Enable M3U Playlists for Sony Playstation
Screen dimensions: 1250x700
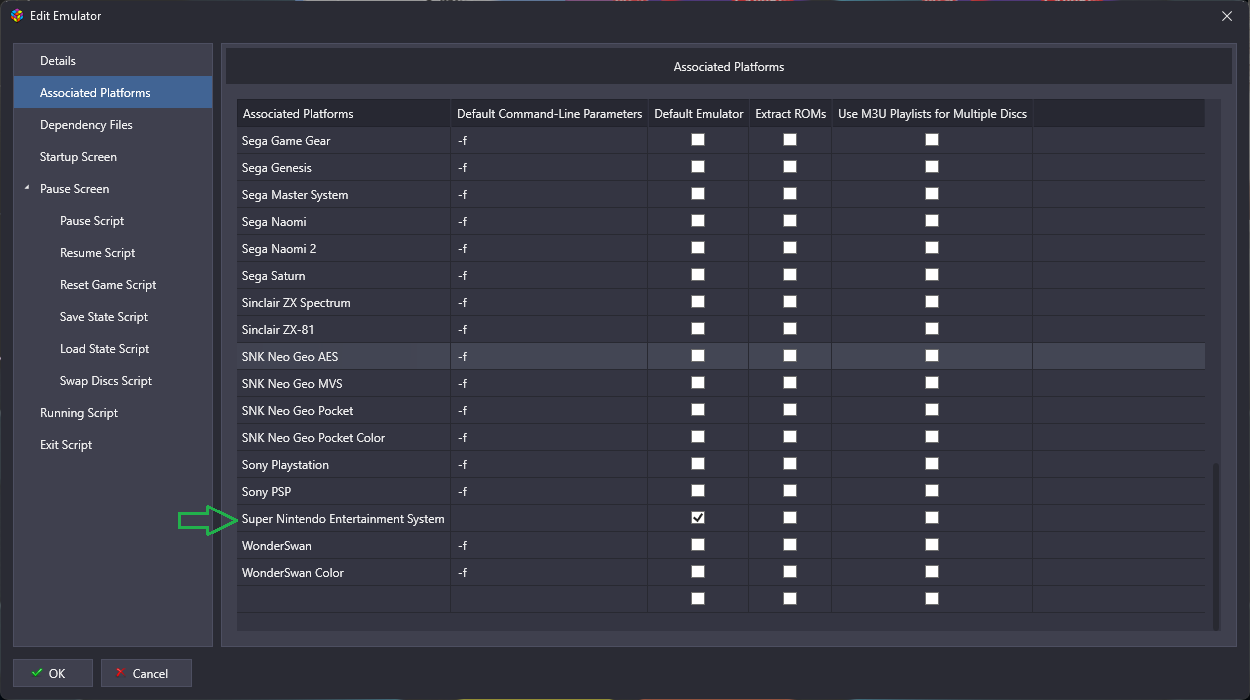932,464
